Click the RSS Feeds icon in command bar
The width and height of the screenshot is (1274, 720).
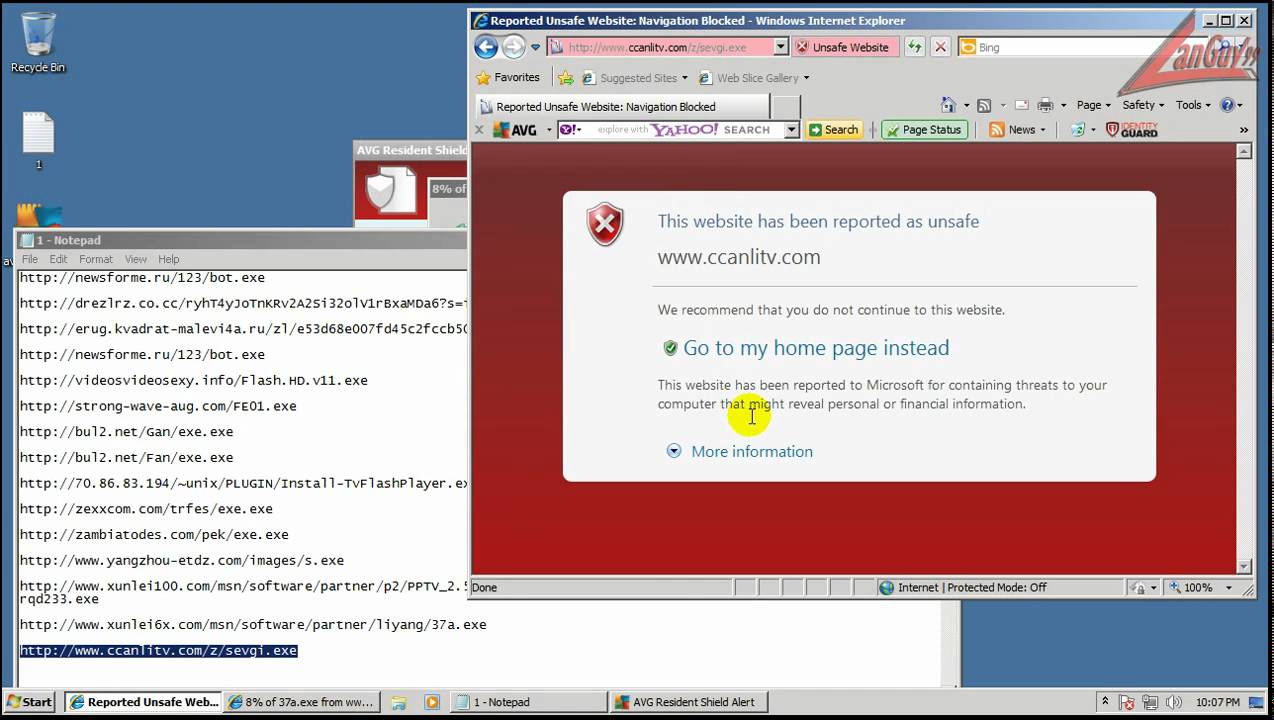[x=984, y=105]
